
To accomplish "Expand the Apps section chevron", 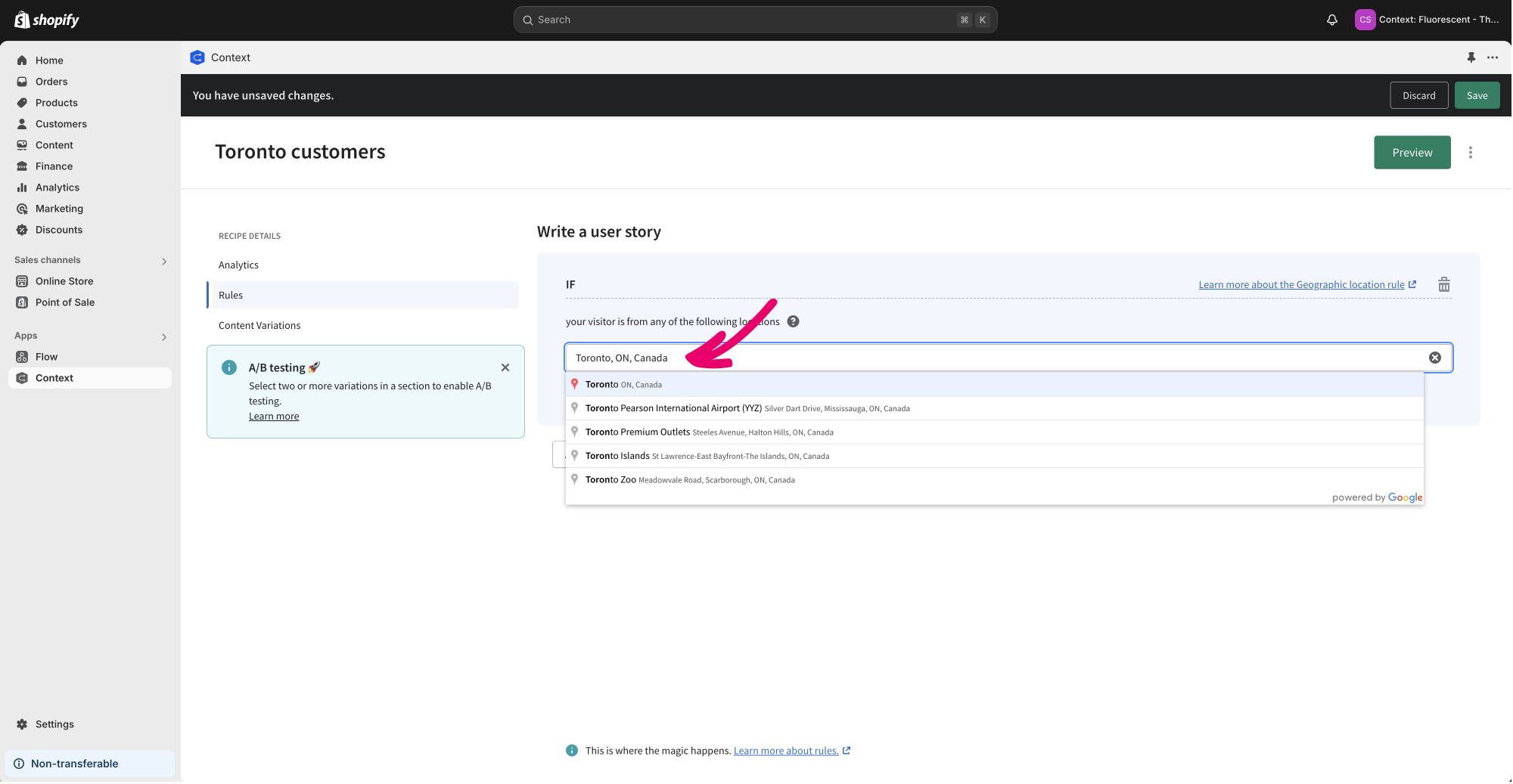I will tap(164, 336).
